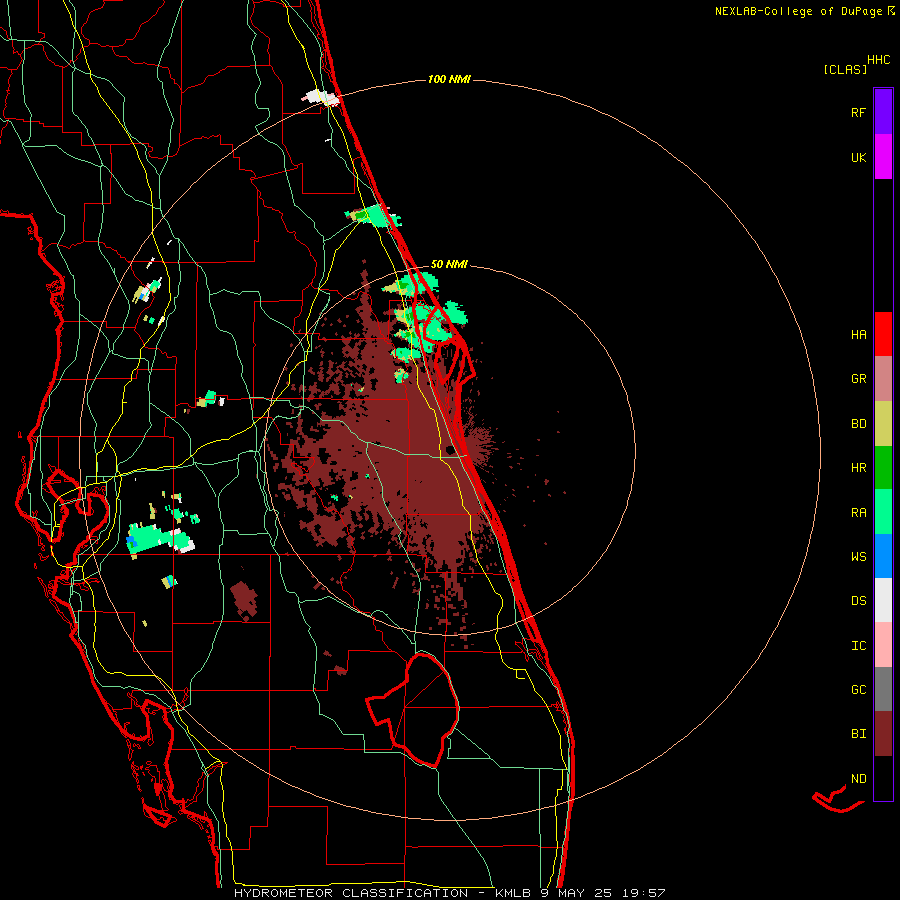Click the RF legend label
Viewport: 900px width, 900px height.
point(858,112)
